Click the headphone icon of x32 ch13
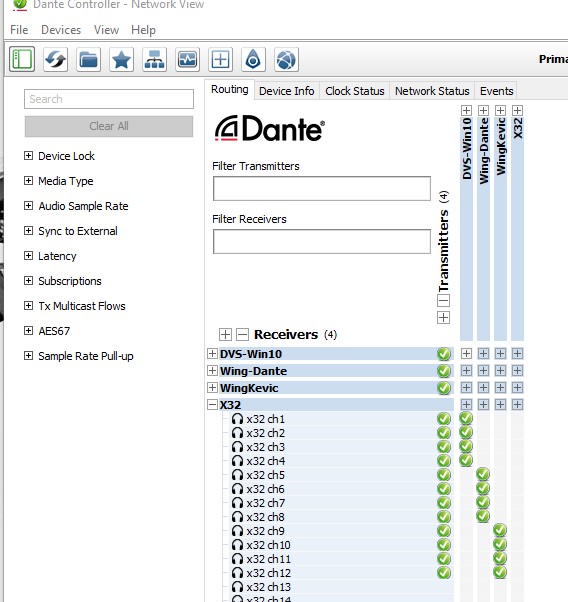This screenshot has width=568, height=602. click(x=237, y=587)
